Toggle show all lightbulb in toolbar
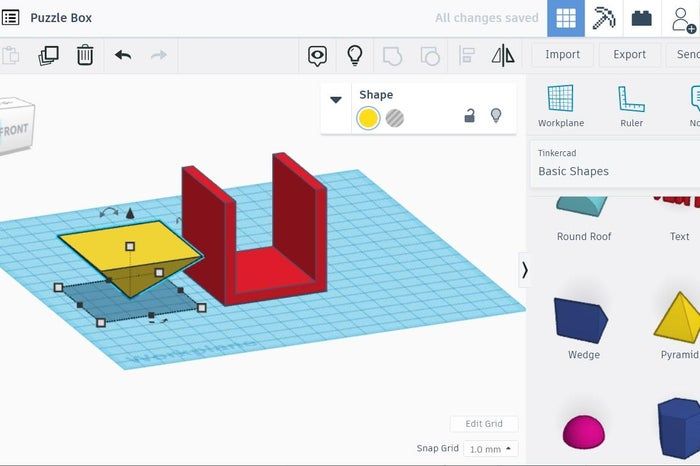 coord(354,55)
